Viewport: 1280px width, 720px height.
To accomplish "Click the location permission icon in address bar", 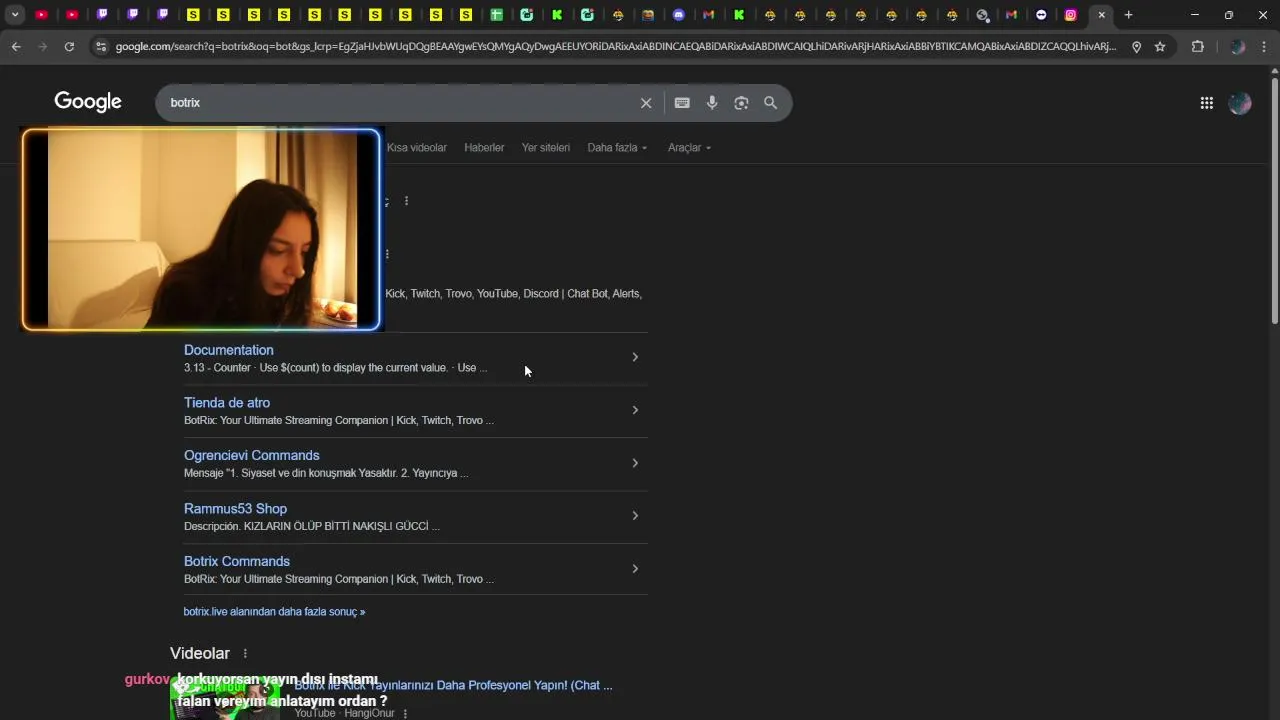I will 1136,46.
